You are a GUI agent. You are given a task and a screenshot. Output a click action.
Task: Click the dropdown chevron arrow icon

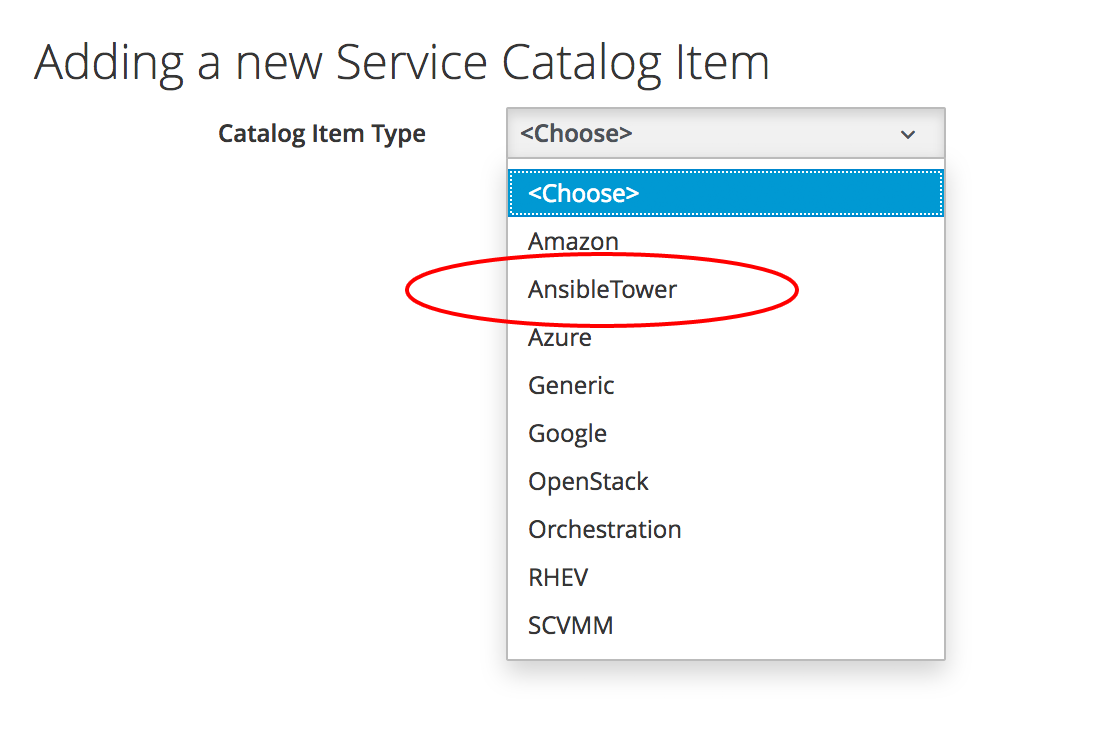[x=907, y=134]
